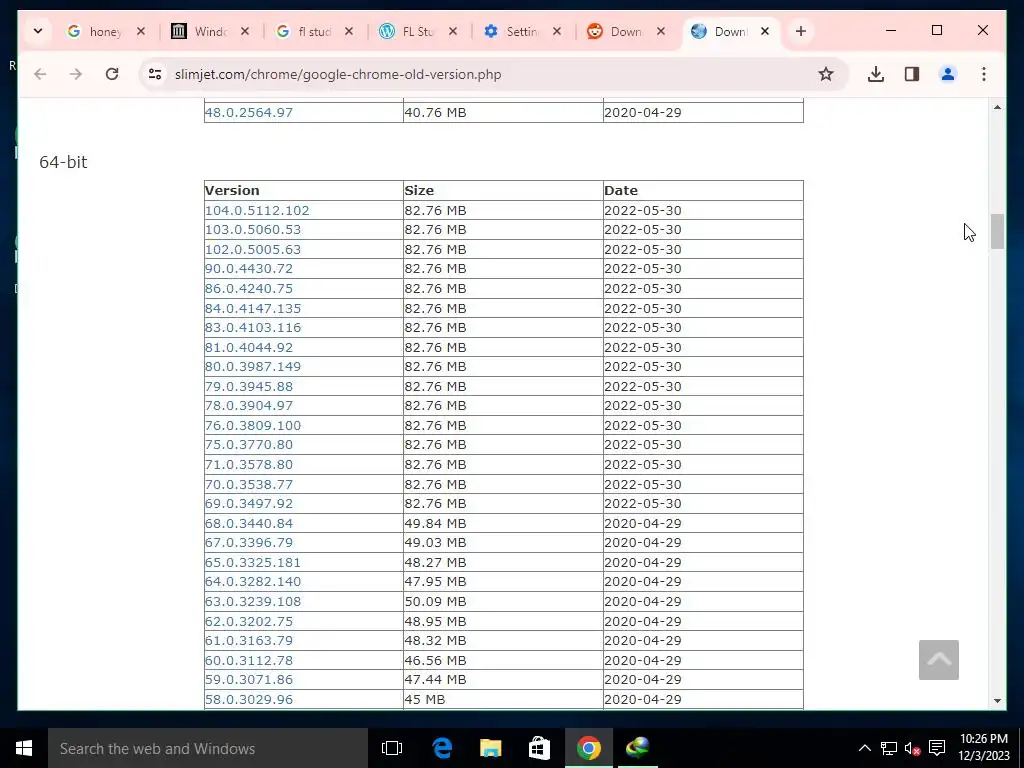The image size is (1024, 768).
Task: Click the muted volume tray icon
Action: point(912,748)
